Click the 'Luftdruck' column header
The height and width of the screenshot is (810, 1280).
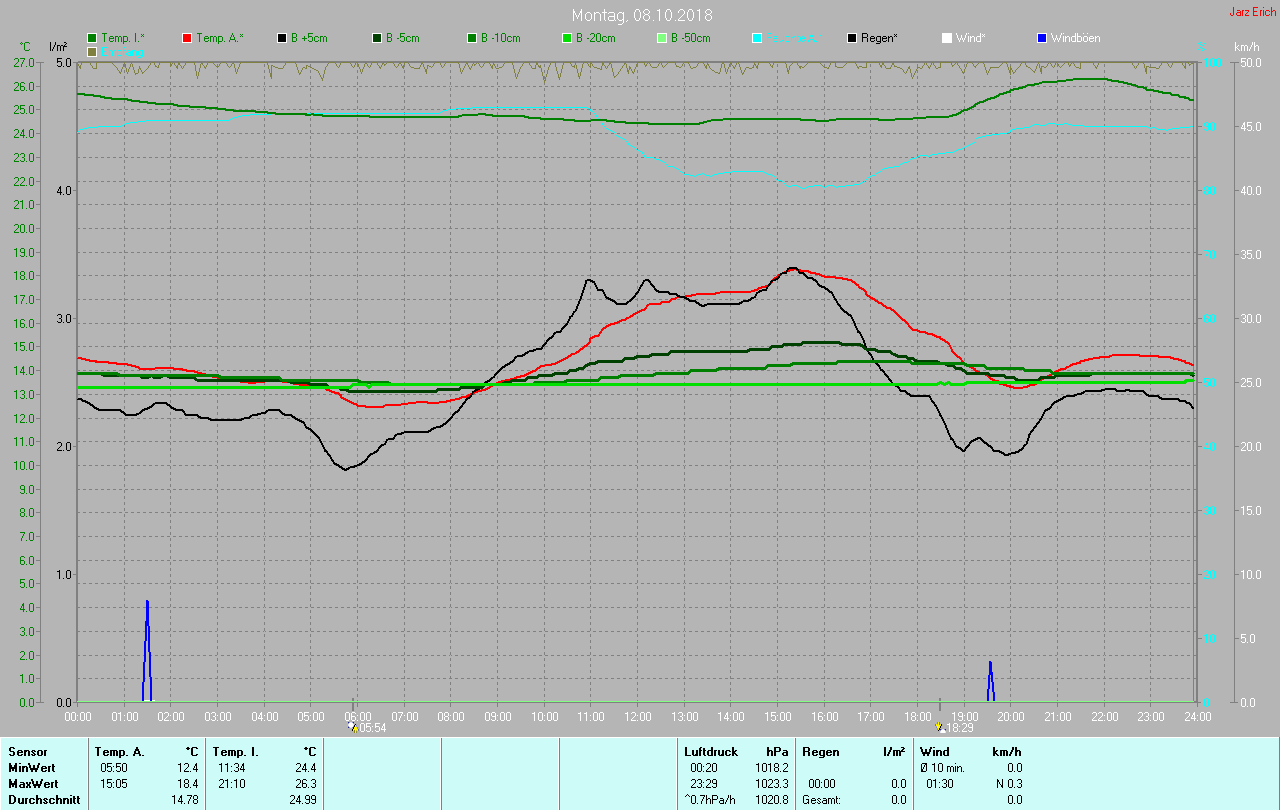click(711, 752)
